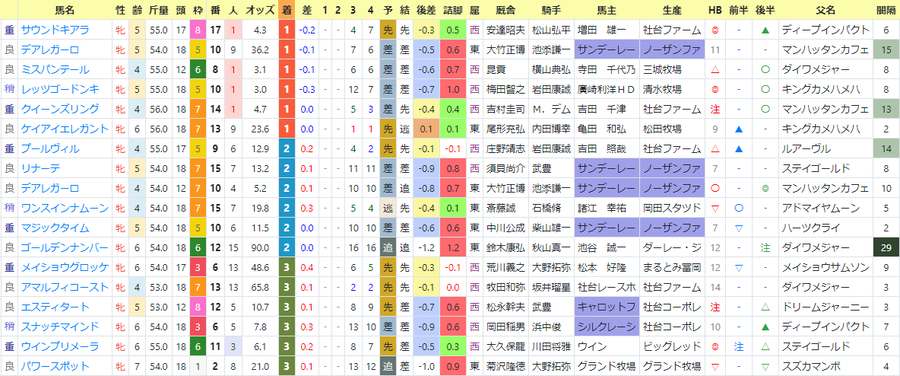Click the odds value 36.2
900x376 pixels.
(x=260, y=50)
